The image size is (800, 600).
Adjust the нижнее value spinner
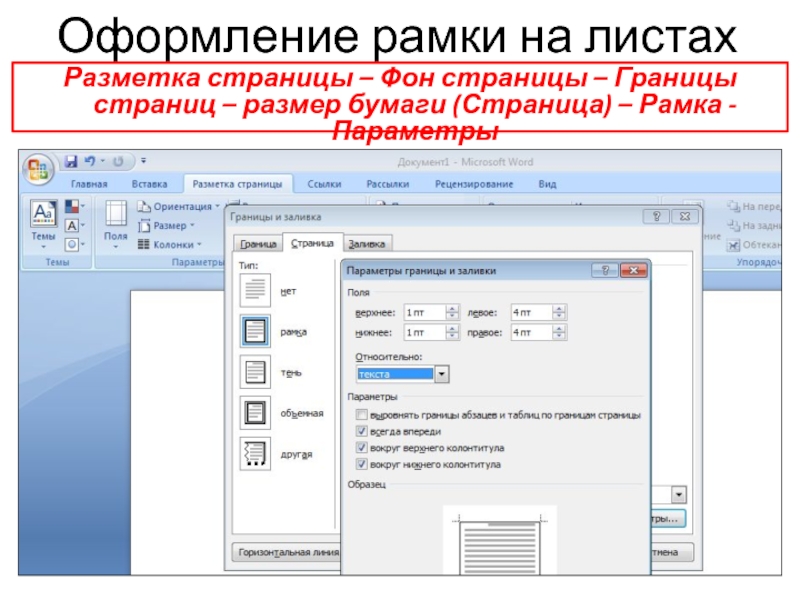pyautogui.click(x=453, y=333)
